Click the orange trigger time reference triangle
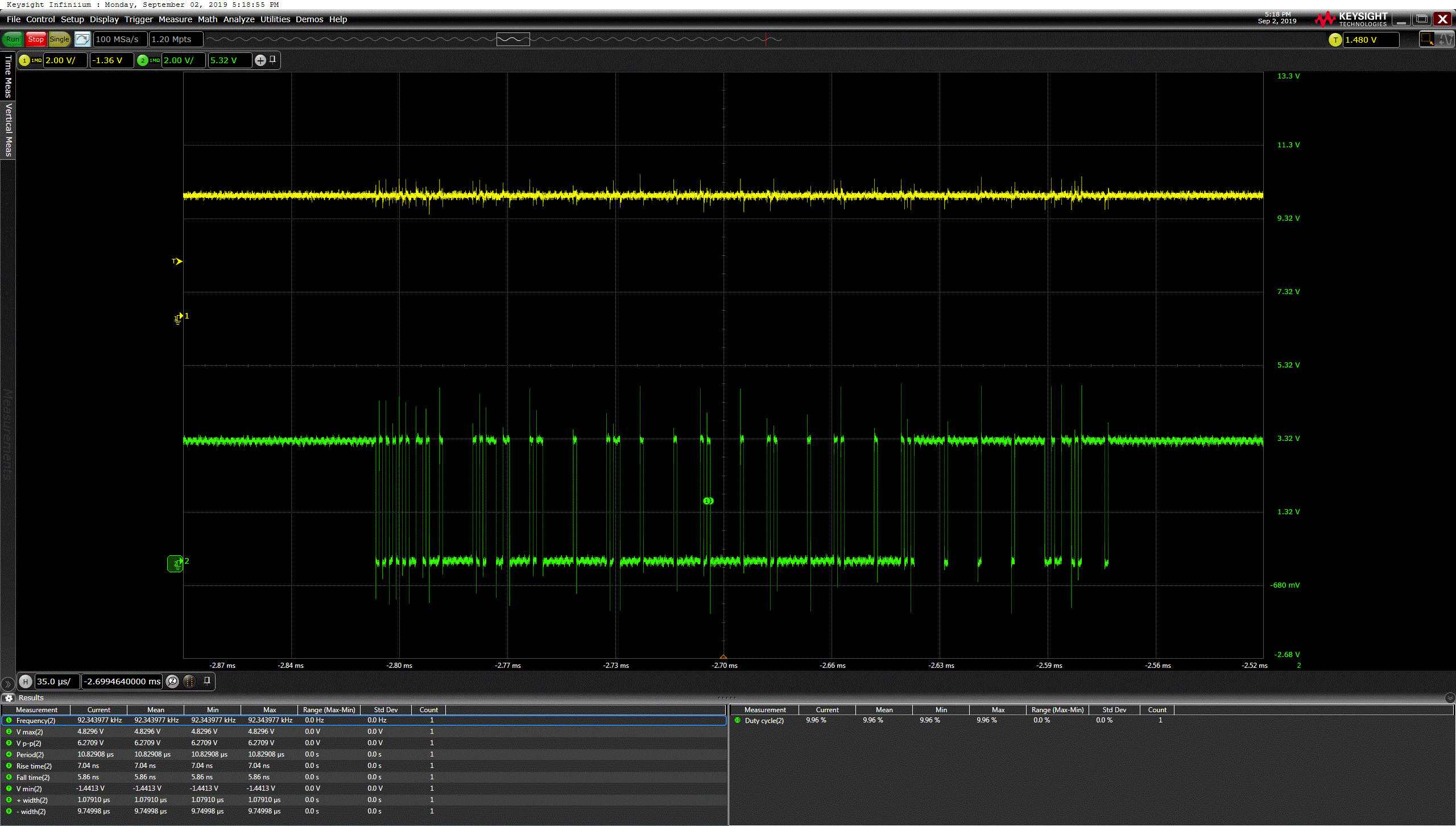Image resolution: width=1456 pixels, height=826 pixels. tap(723, 656)
